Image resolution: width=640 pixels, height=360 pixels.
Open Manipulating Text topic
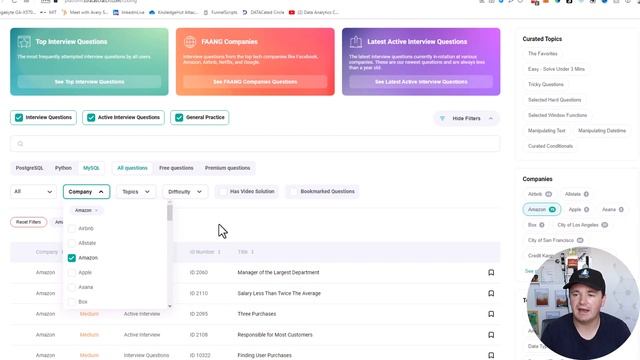(547, 131)
